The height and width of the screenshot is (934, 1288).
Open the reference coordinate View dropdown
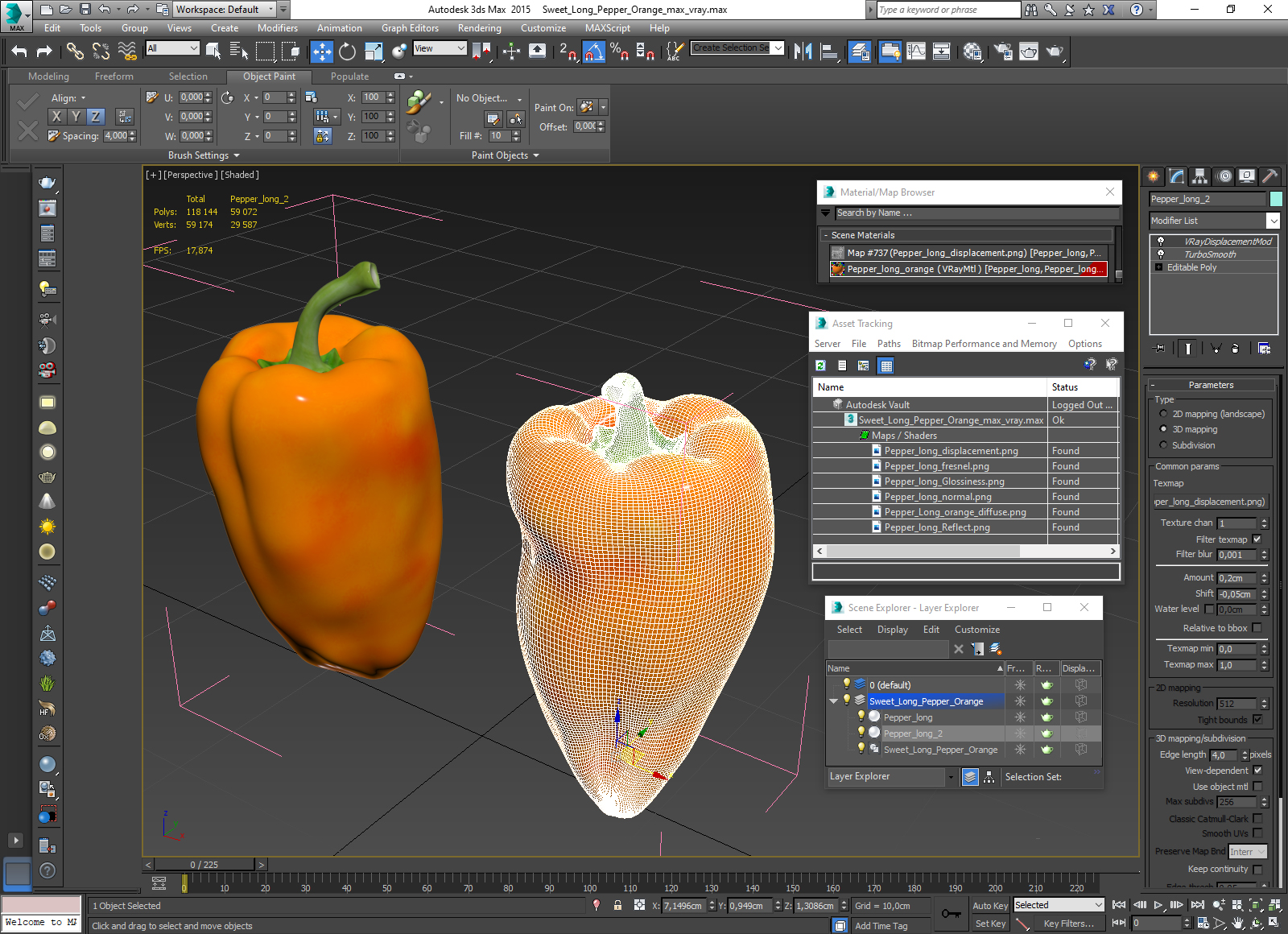pos(440,48)
